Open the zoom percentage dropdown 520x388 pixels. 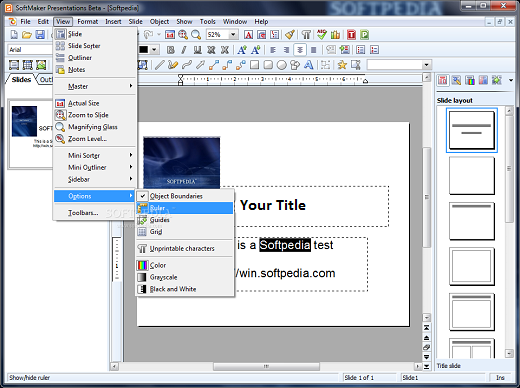233,34
